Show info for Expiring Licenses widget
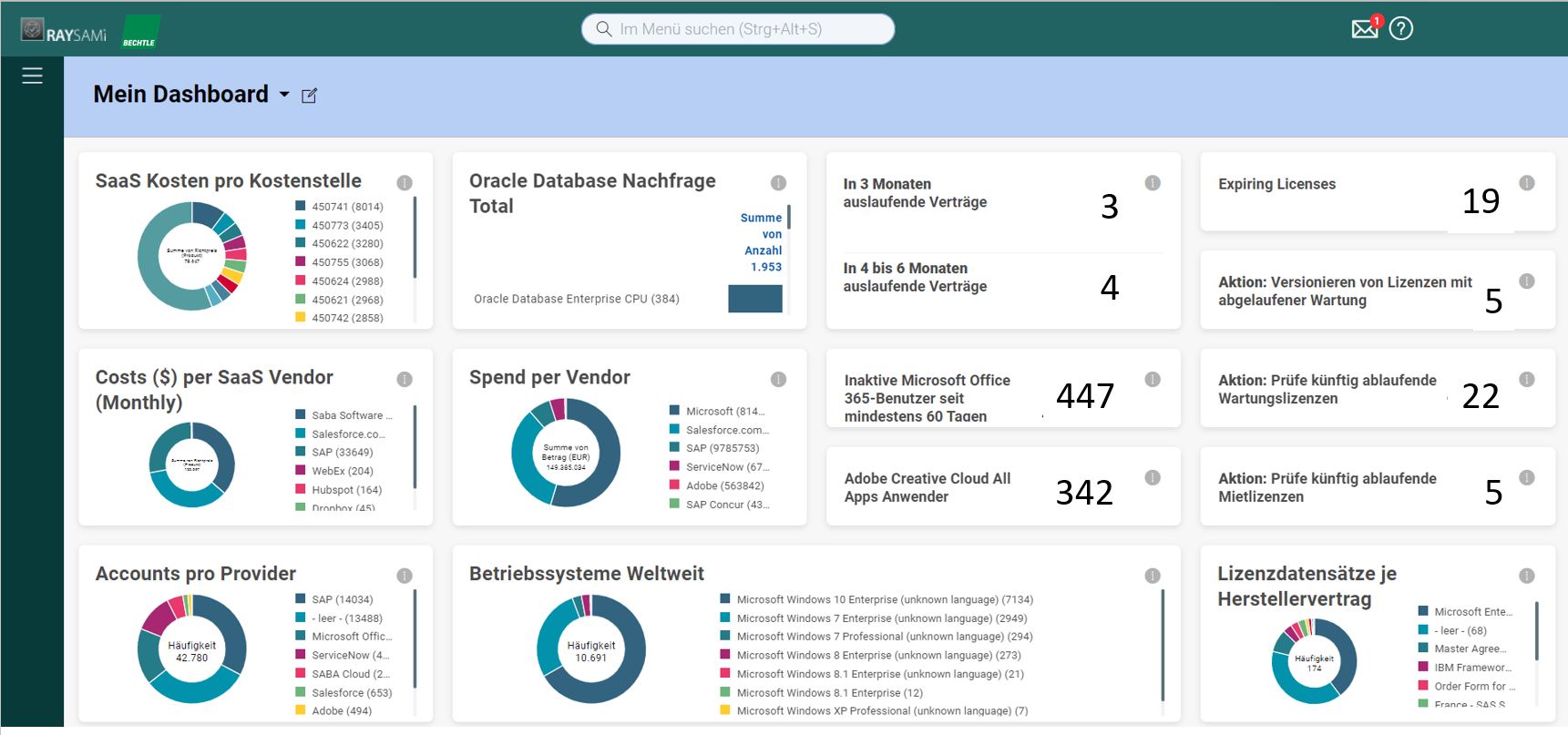This screenshot has height=735, width=1568. [1527, 183]
